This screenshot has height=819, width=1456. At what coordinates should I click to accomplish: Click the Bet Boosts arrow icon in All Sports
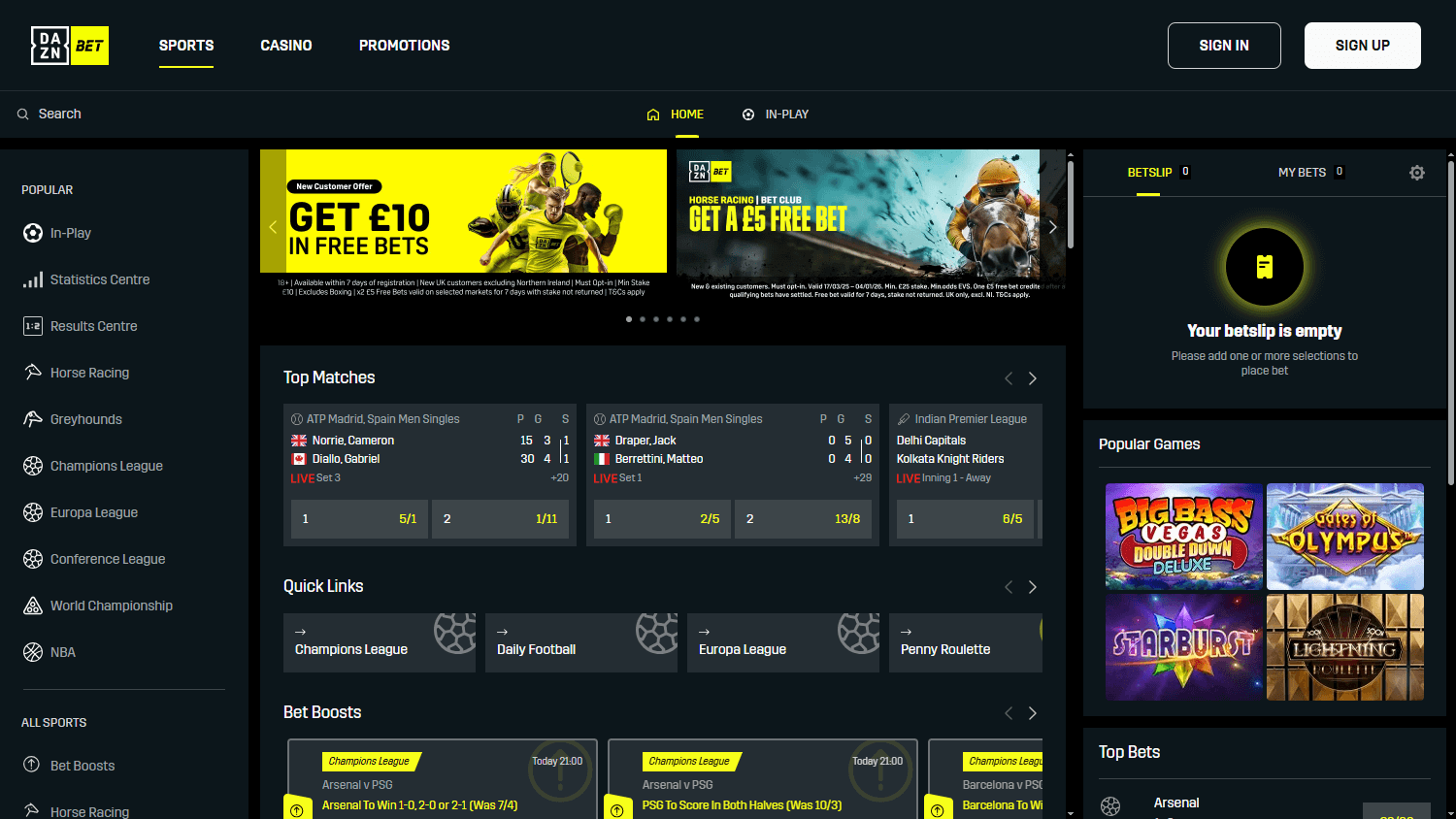(32, 765)
